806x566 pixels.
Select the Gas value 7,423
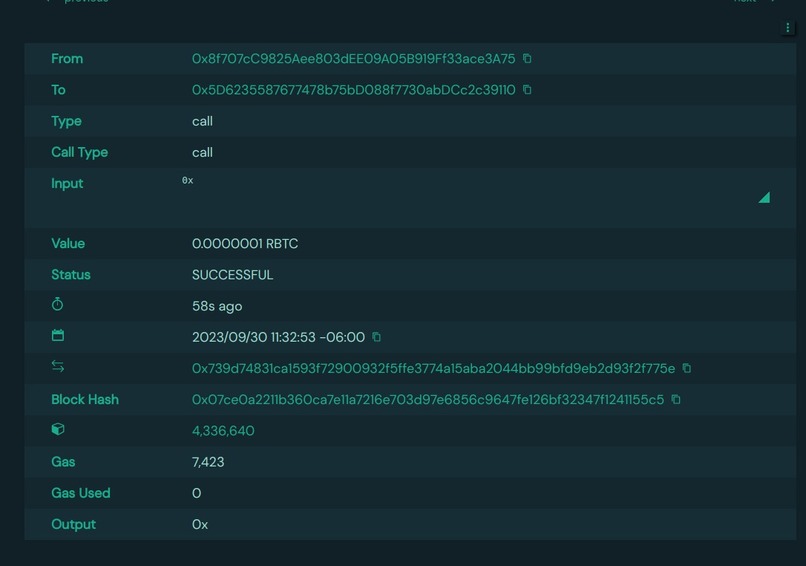click(208, 462)
